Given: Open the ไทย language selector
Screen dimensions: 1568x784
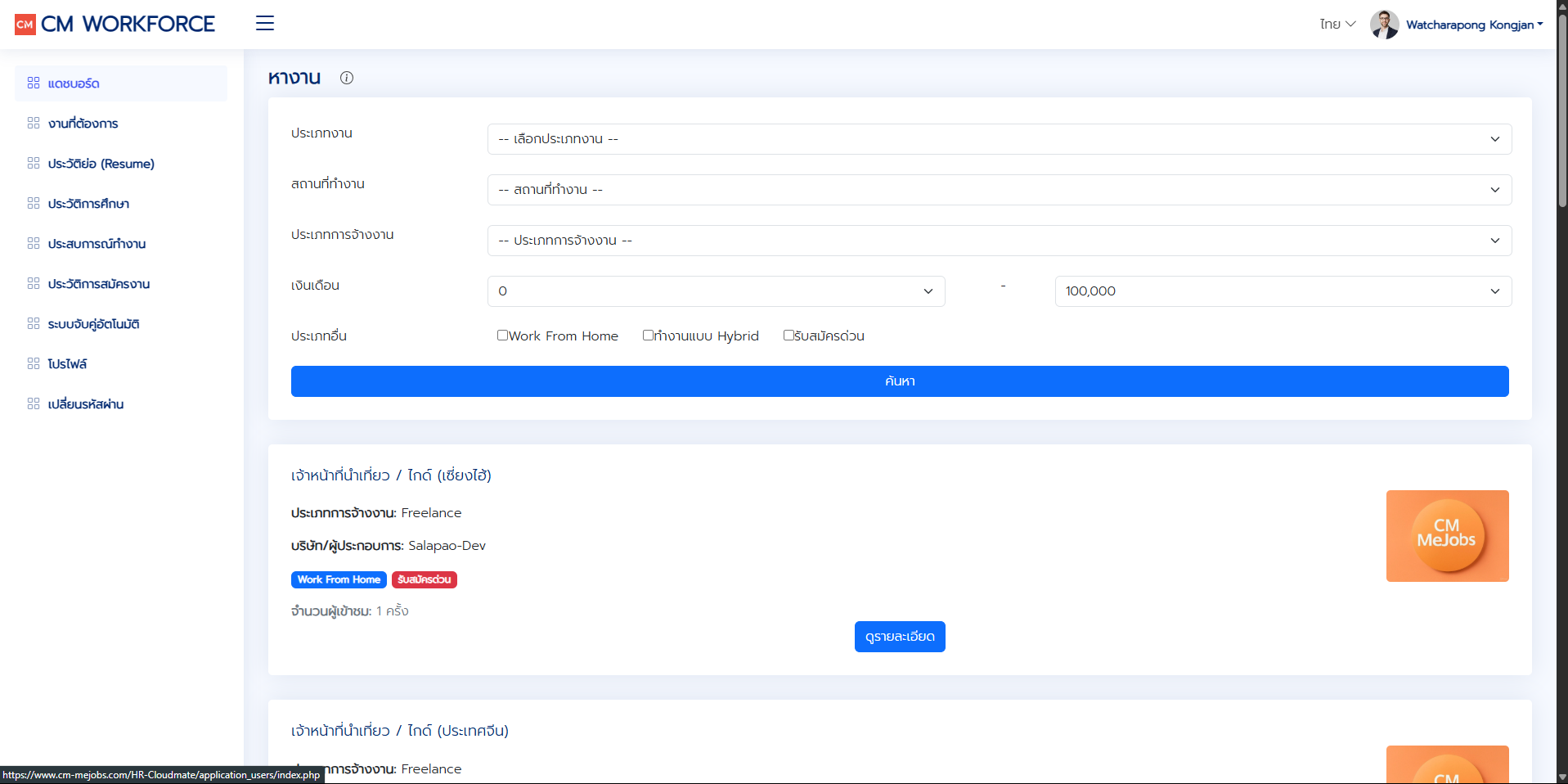Looking at the screenshot, I should [1337, 25].
